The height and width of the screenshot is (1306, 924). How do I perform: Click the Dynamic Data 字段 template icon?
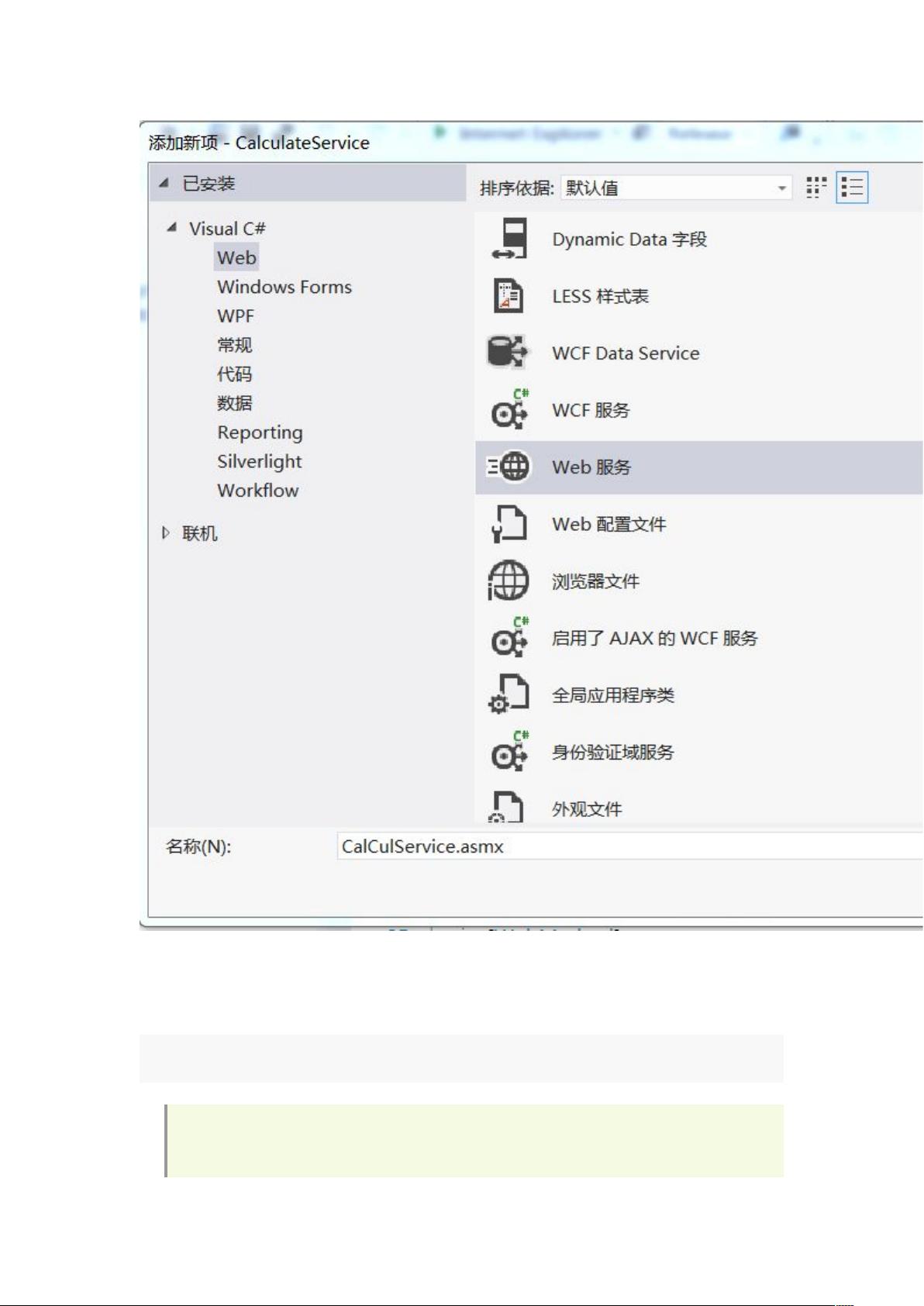(509, 239)
